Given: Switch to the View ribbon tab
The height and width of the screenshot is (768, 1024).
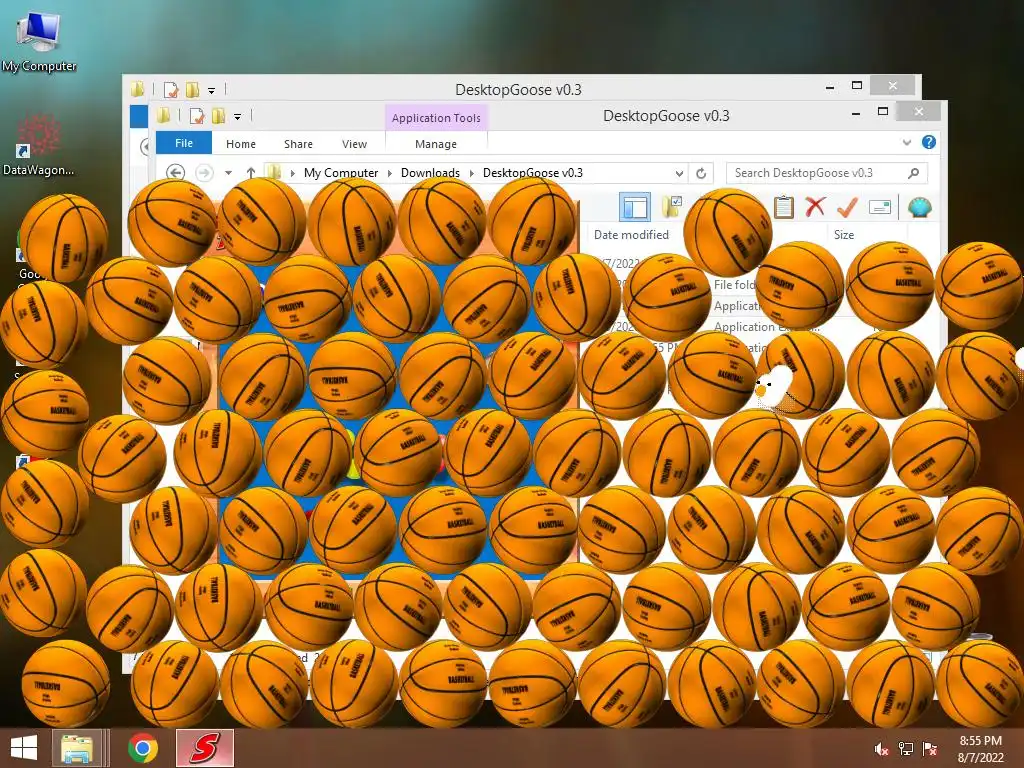Looking at the screenshot, I should click(x=355, y=144).
